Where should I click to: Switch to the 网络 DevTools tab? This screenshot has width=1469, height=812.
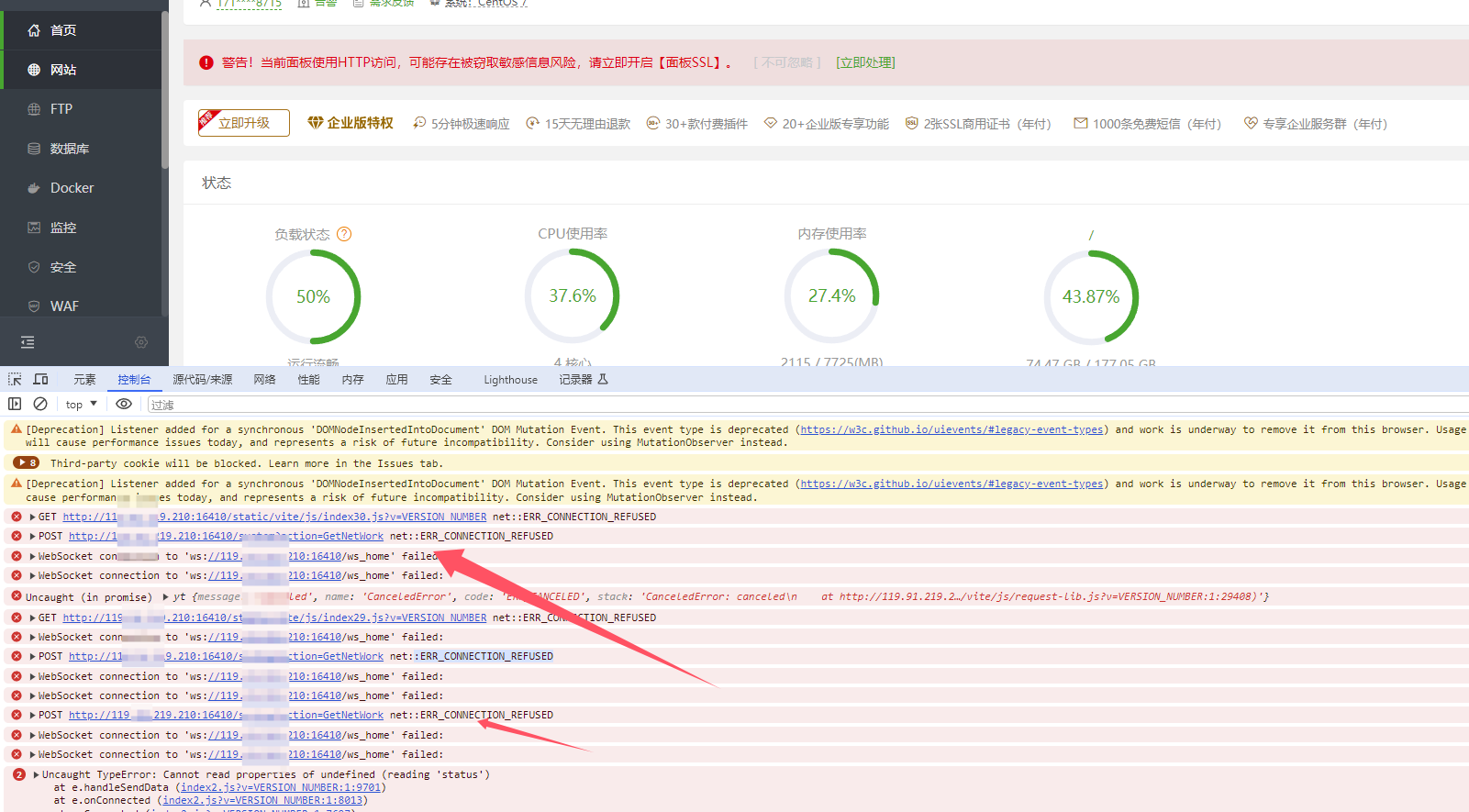[265, 379]
